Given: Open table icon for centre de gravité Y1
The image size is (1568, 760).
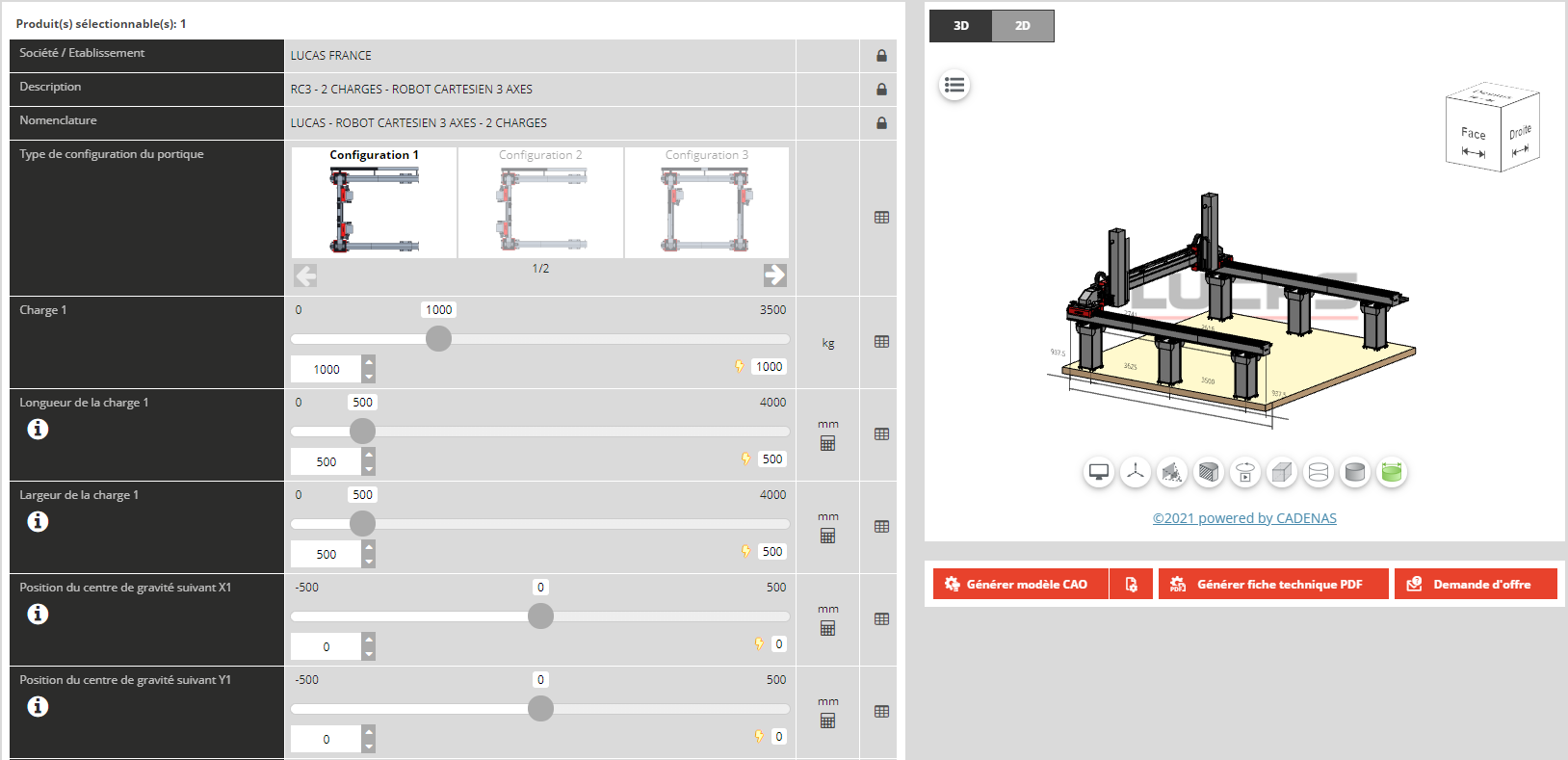Looking at the screenshot, I should pyautogui.click(x=881, y=712).
